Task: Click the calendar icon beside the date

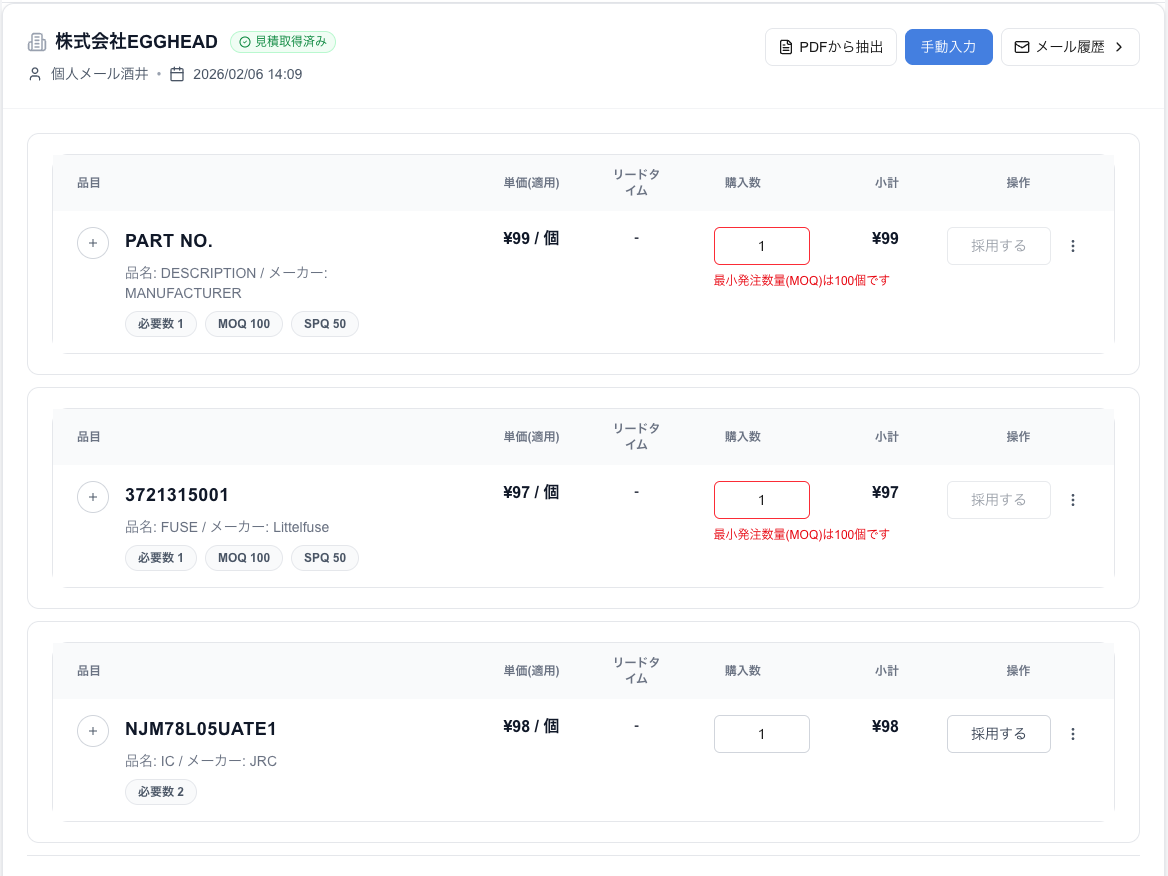Action: [177, 74]
